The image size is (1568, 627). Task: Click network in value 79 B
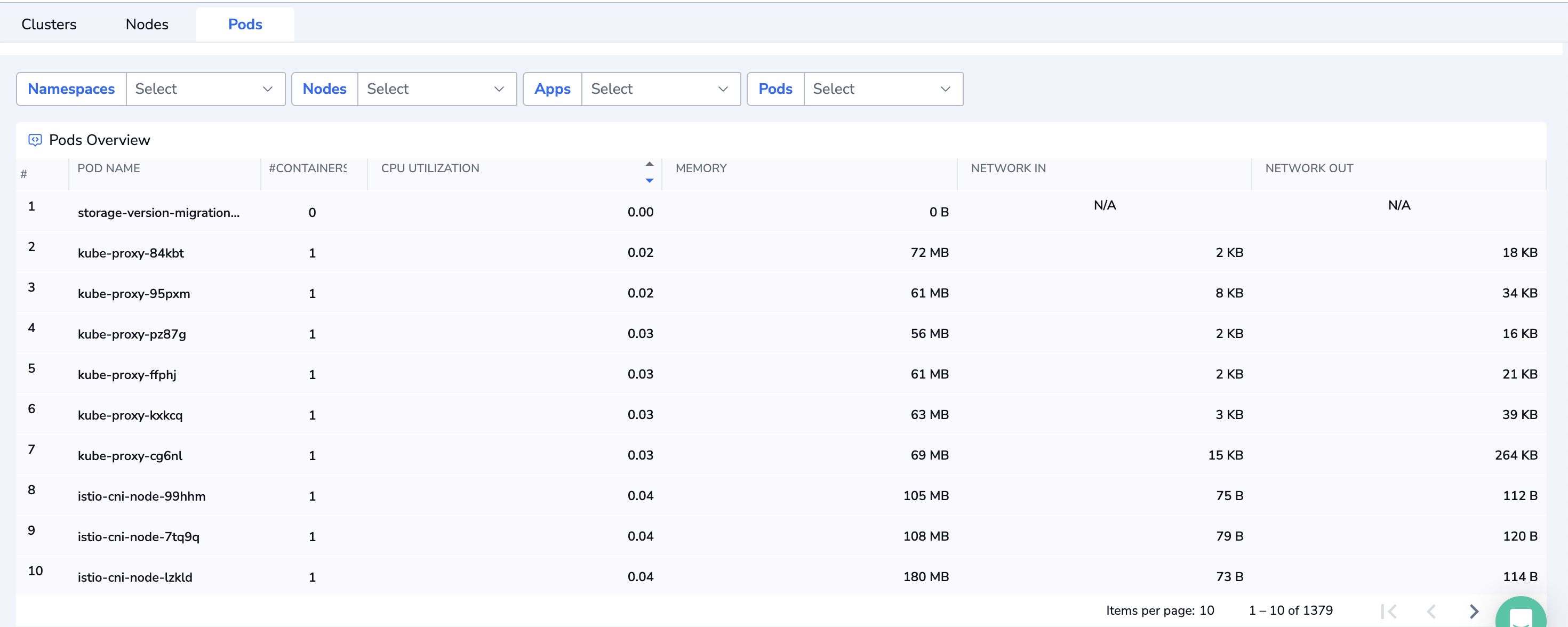coord(1229,536)
